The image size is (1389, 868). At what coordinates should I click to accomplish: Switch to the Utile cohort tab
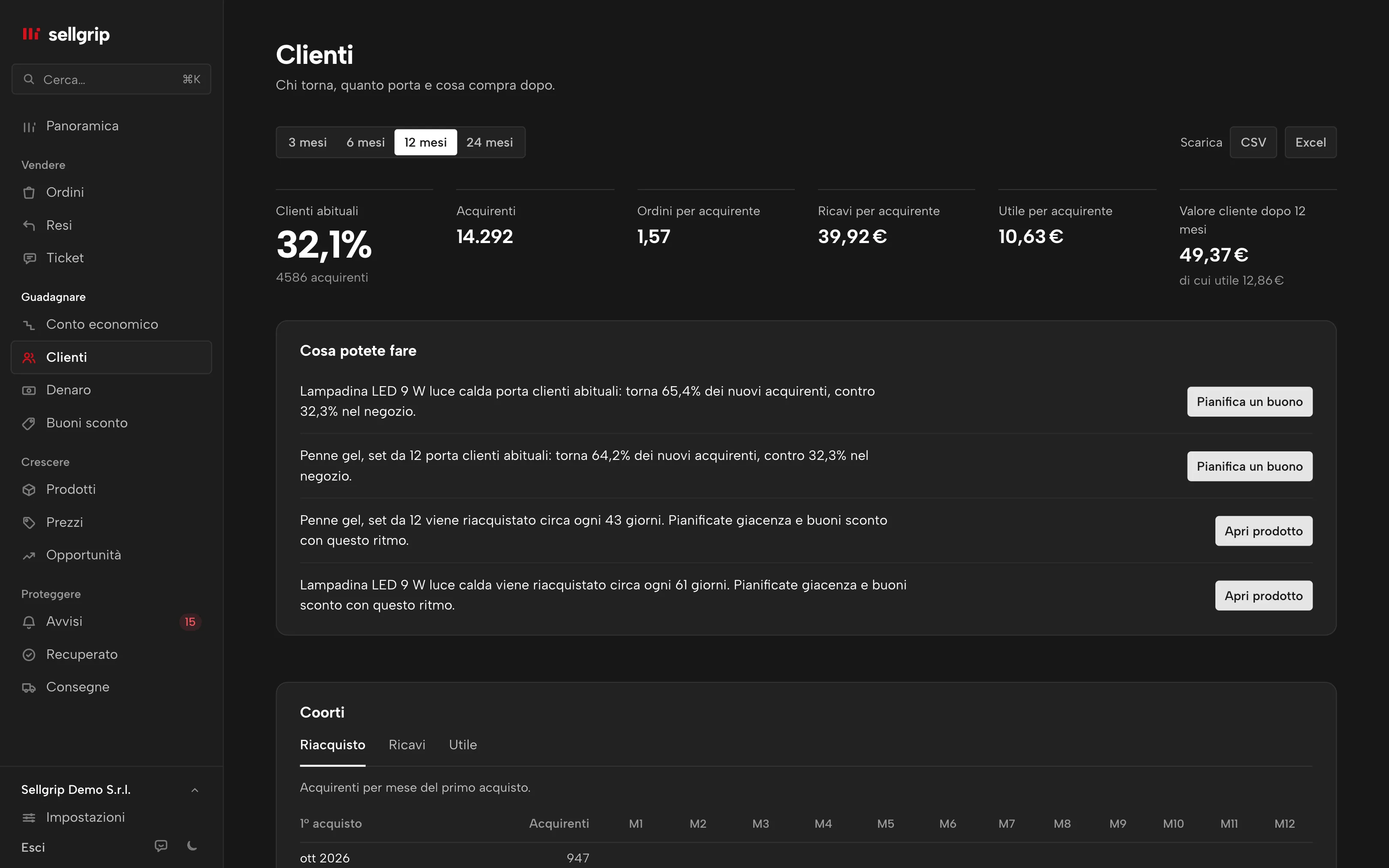463,745
